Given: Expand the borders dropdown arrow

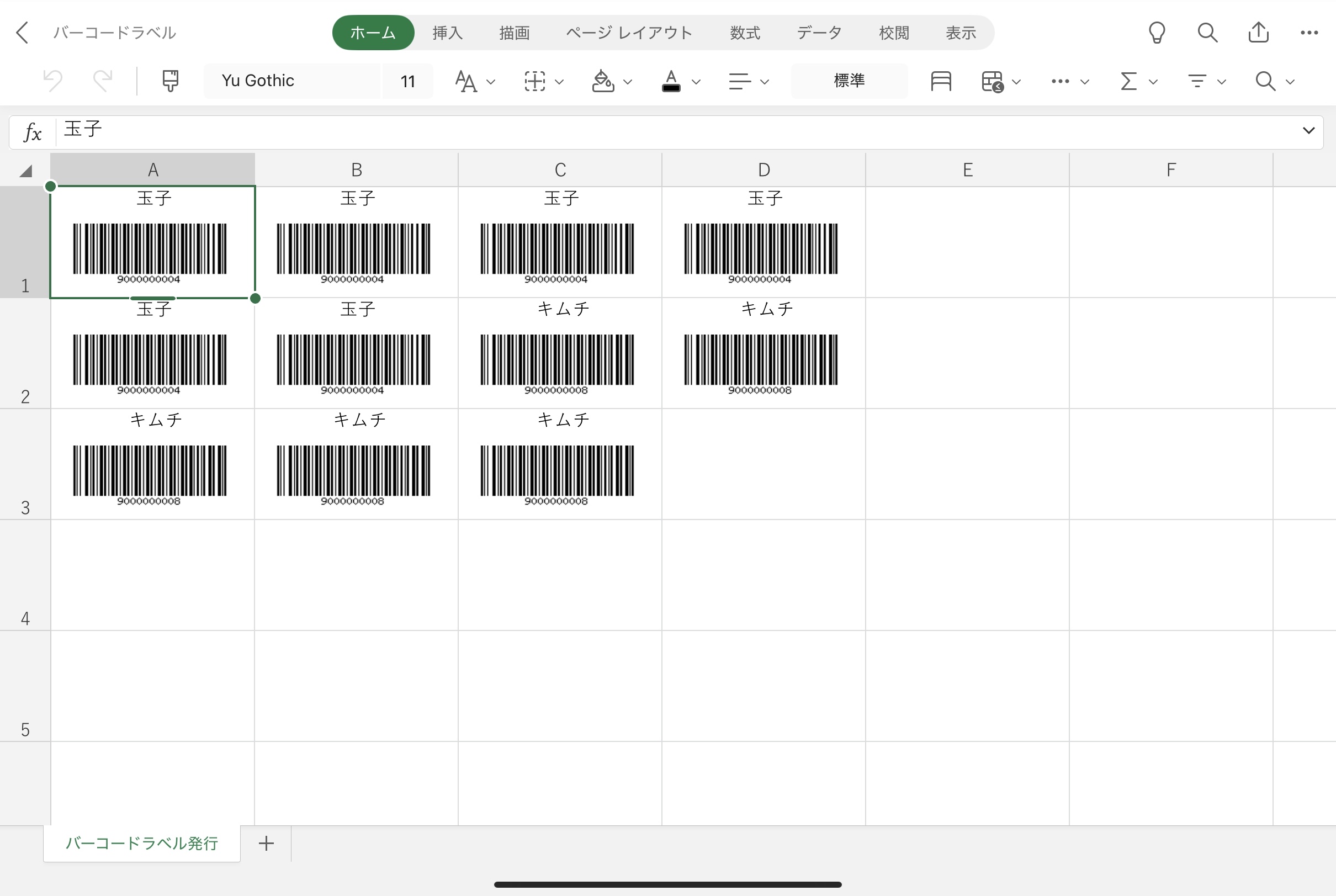Looking at the screenshot, I should tap(559, 82).
